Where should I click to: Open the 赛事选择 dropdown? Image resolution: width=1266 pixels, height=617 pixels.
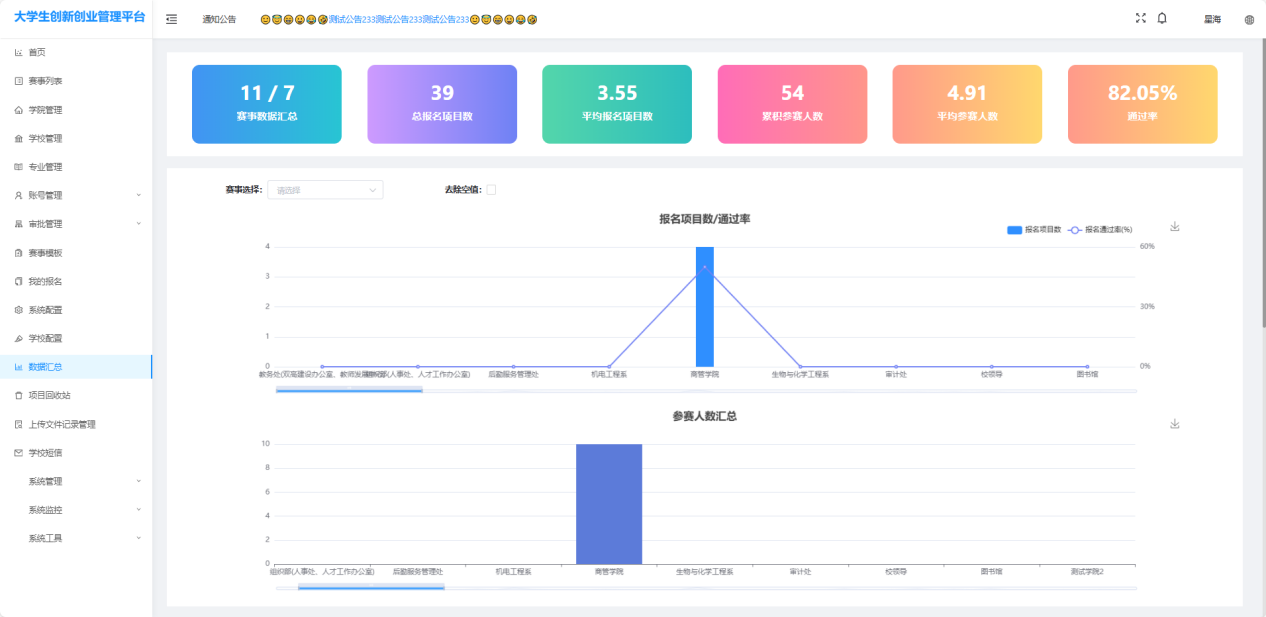click(x=325, y=190)
